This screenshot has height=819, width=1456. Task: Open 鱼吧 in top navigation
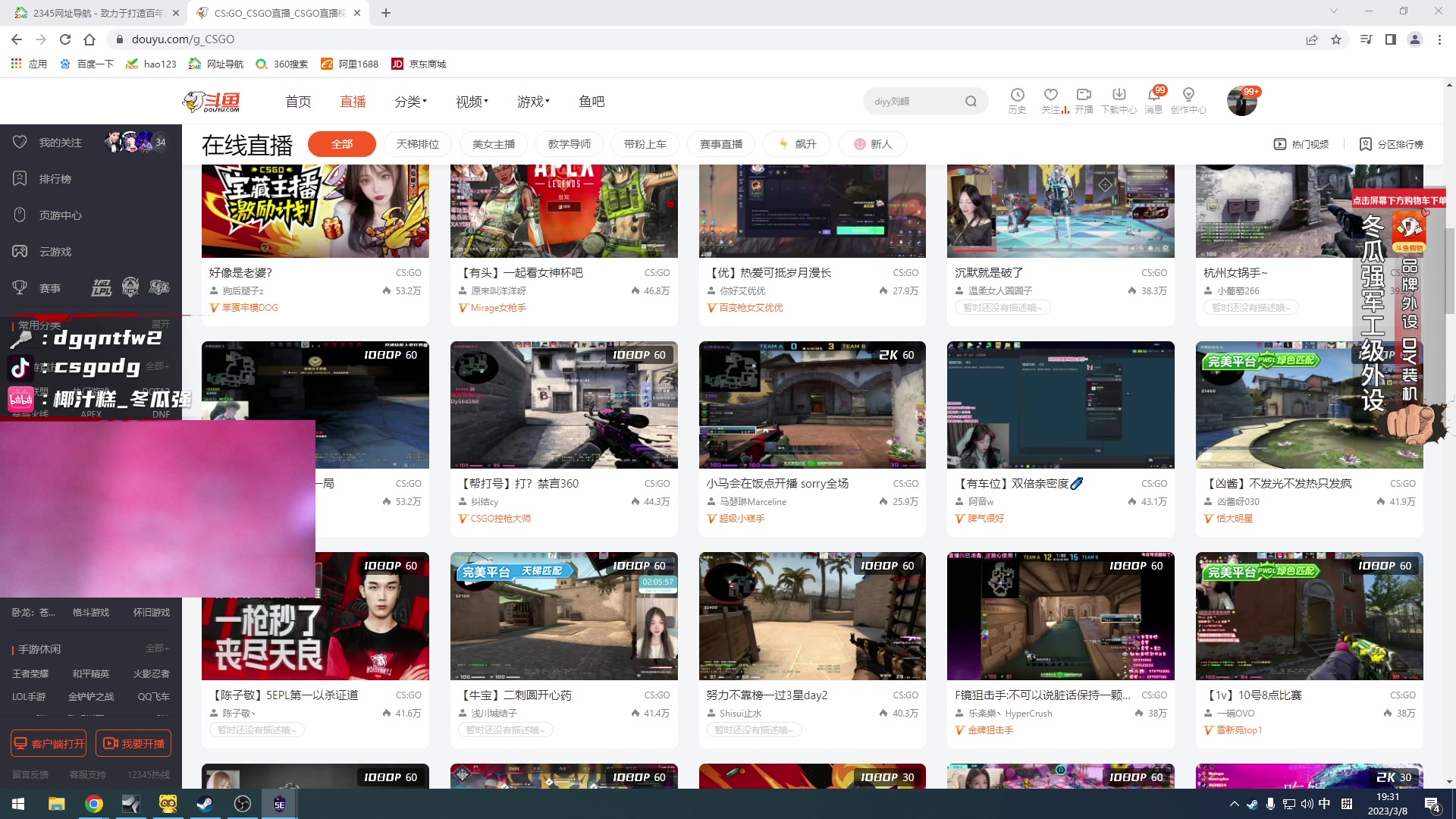coord(591,102)
